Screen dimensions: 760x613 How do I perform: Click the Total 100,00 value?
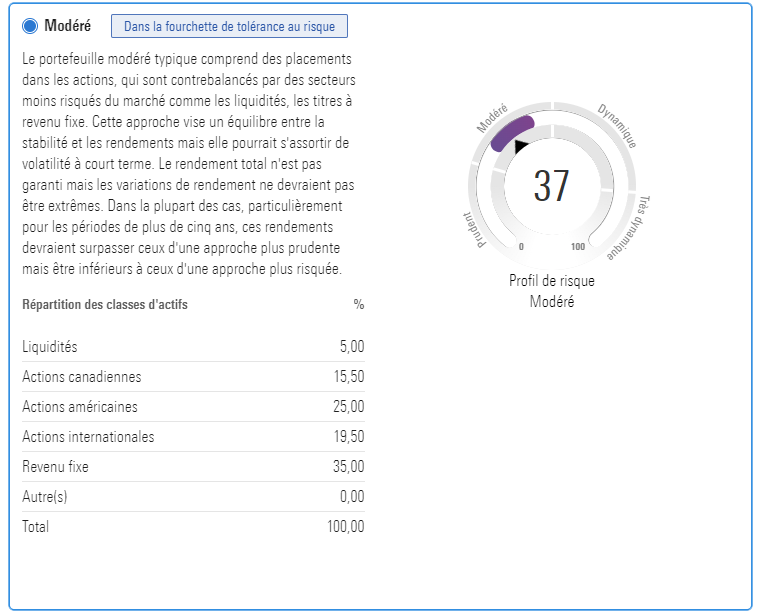pos(345,527)
